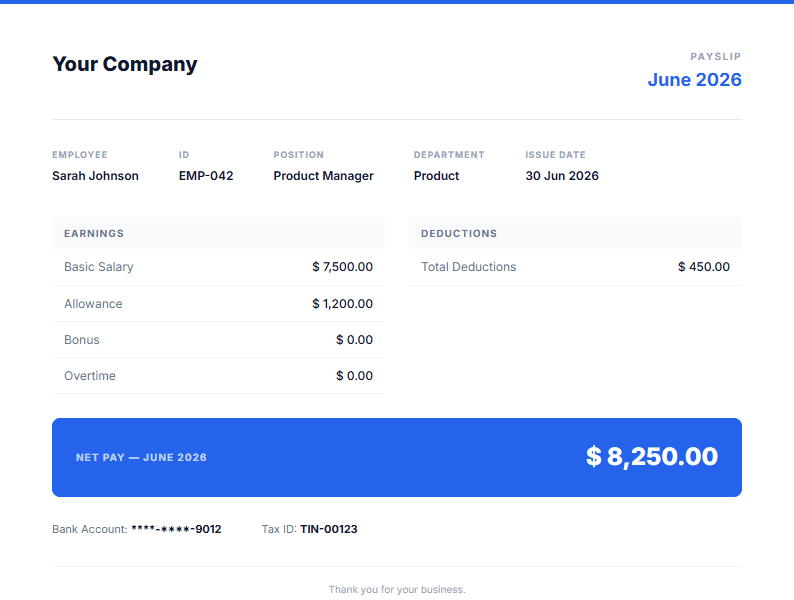Click the "Your Company" heading
This screenshot has height=600, width=794.
point(125,64)
